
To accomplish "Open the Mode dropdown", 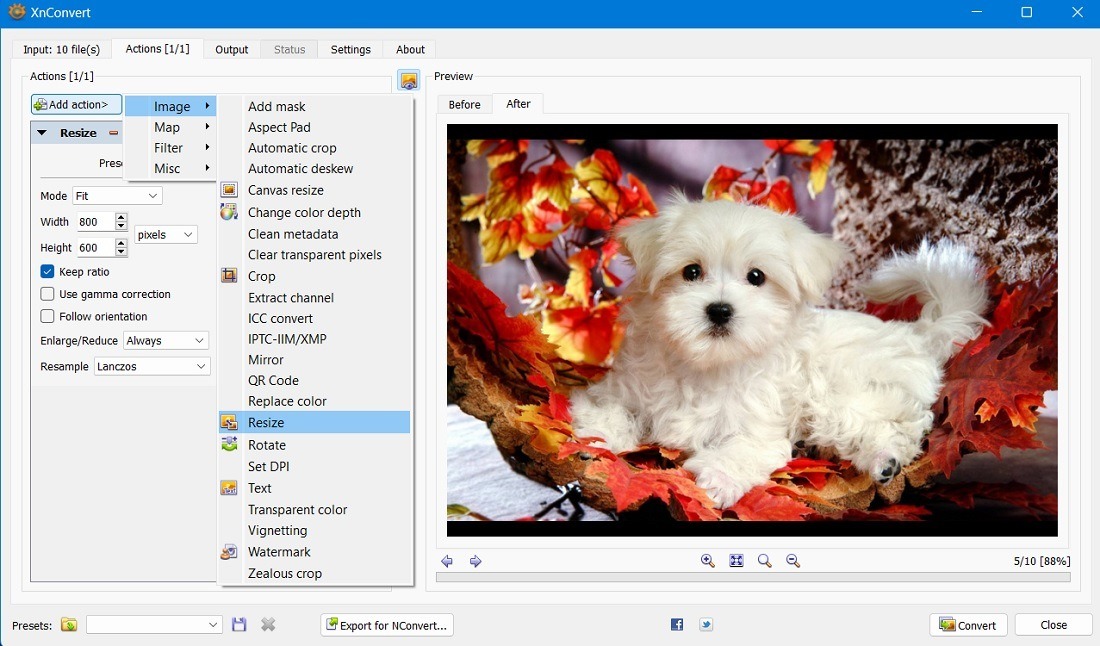I will click(117, 195).
